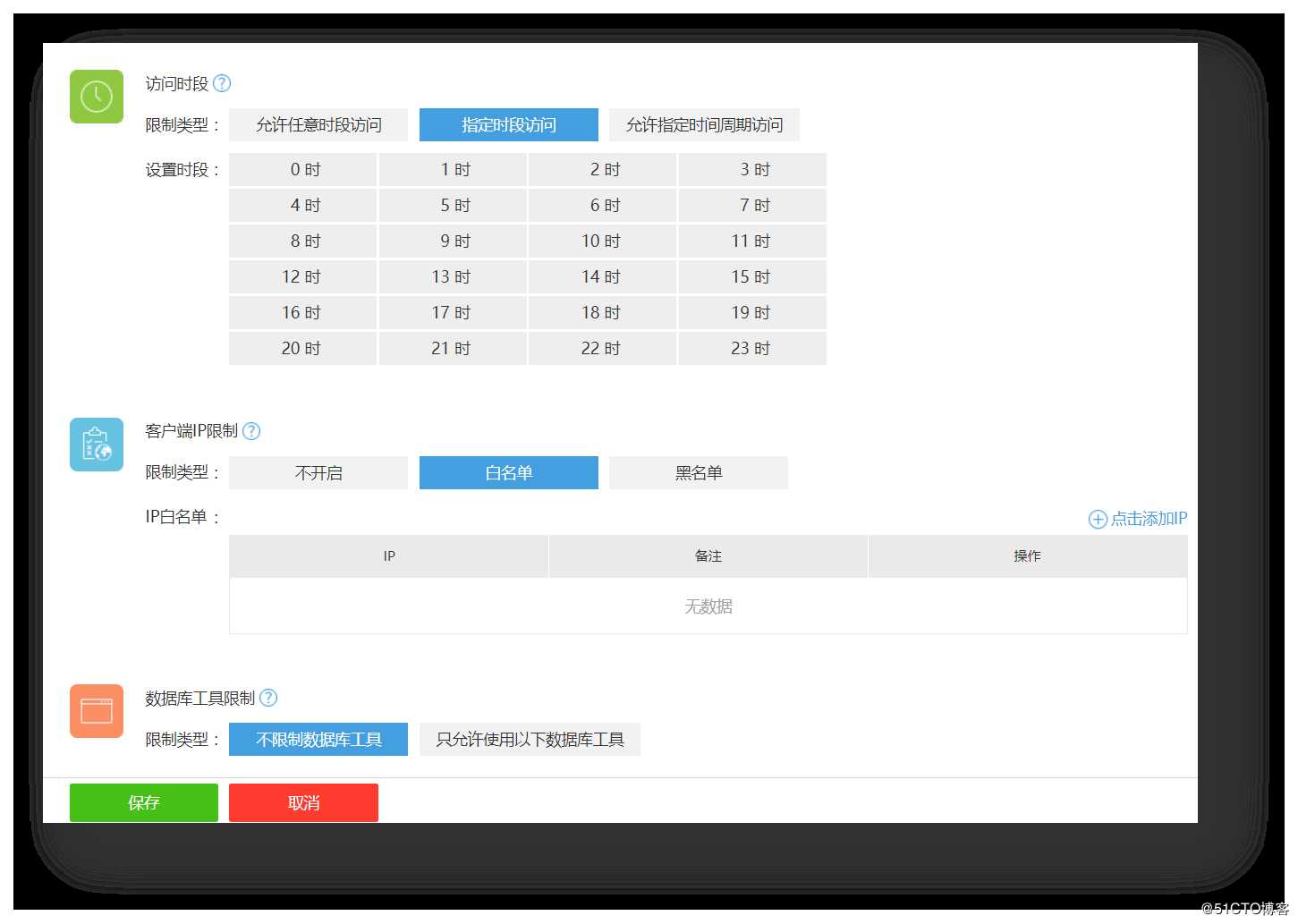Toggle the 18 时 hour slot
The image size is (1298, 924).
(603, 313)
